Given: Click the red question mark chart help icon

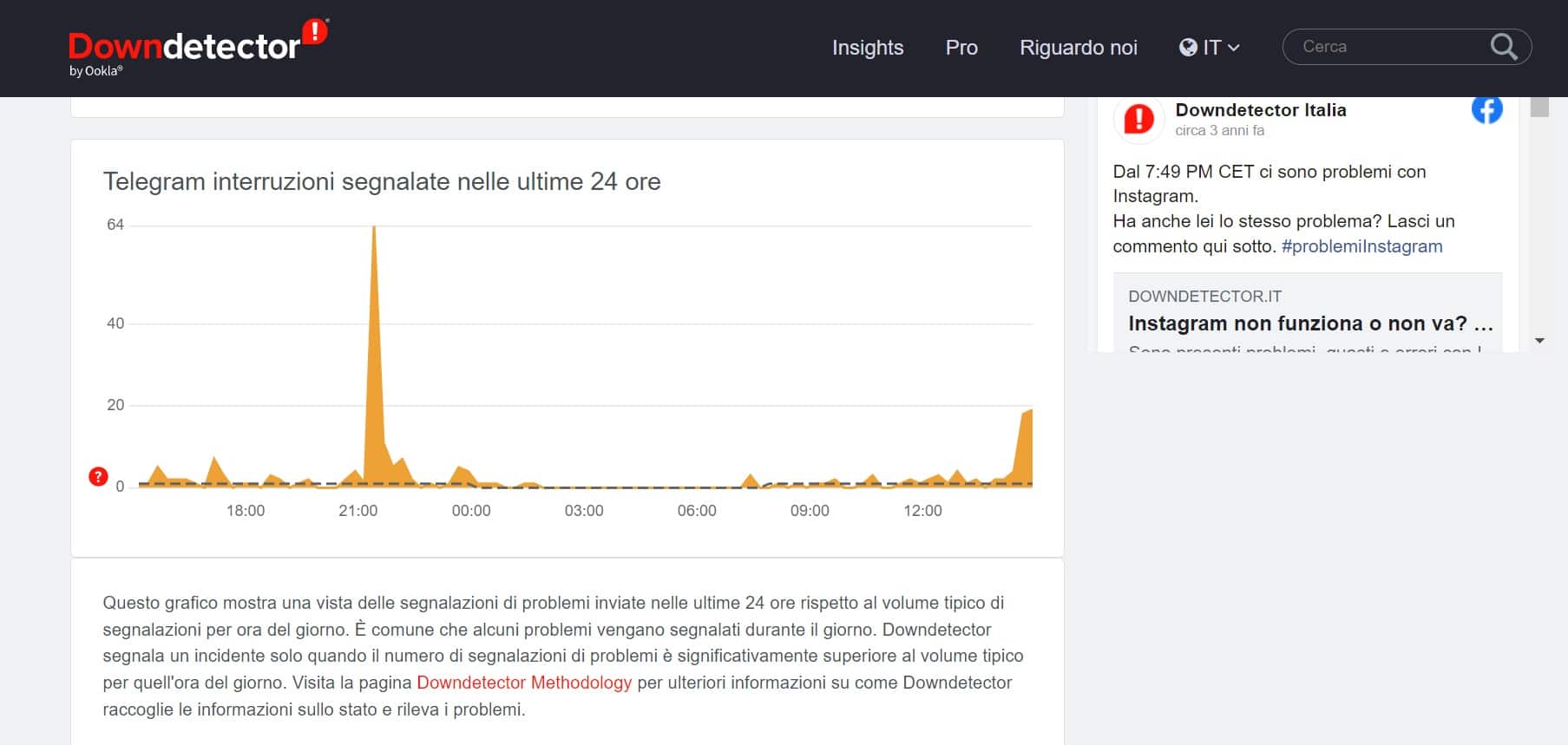Looking at the screenshot, I should point(98,476).
